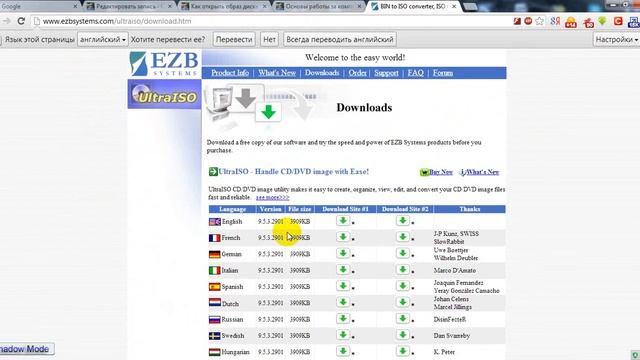Image resolution: width=640 pixels, height=360 pixels.
Task: Open the Forum link
Action: tap(443, 73)
